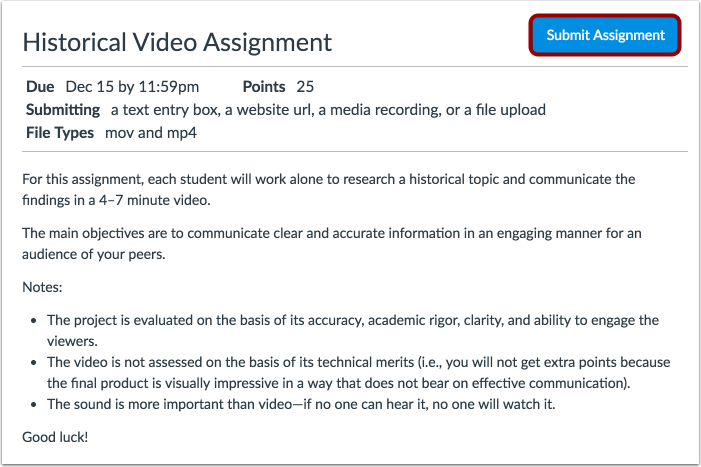Click the Submit Assignment button
701x467 pixels.
(605, 35)
